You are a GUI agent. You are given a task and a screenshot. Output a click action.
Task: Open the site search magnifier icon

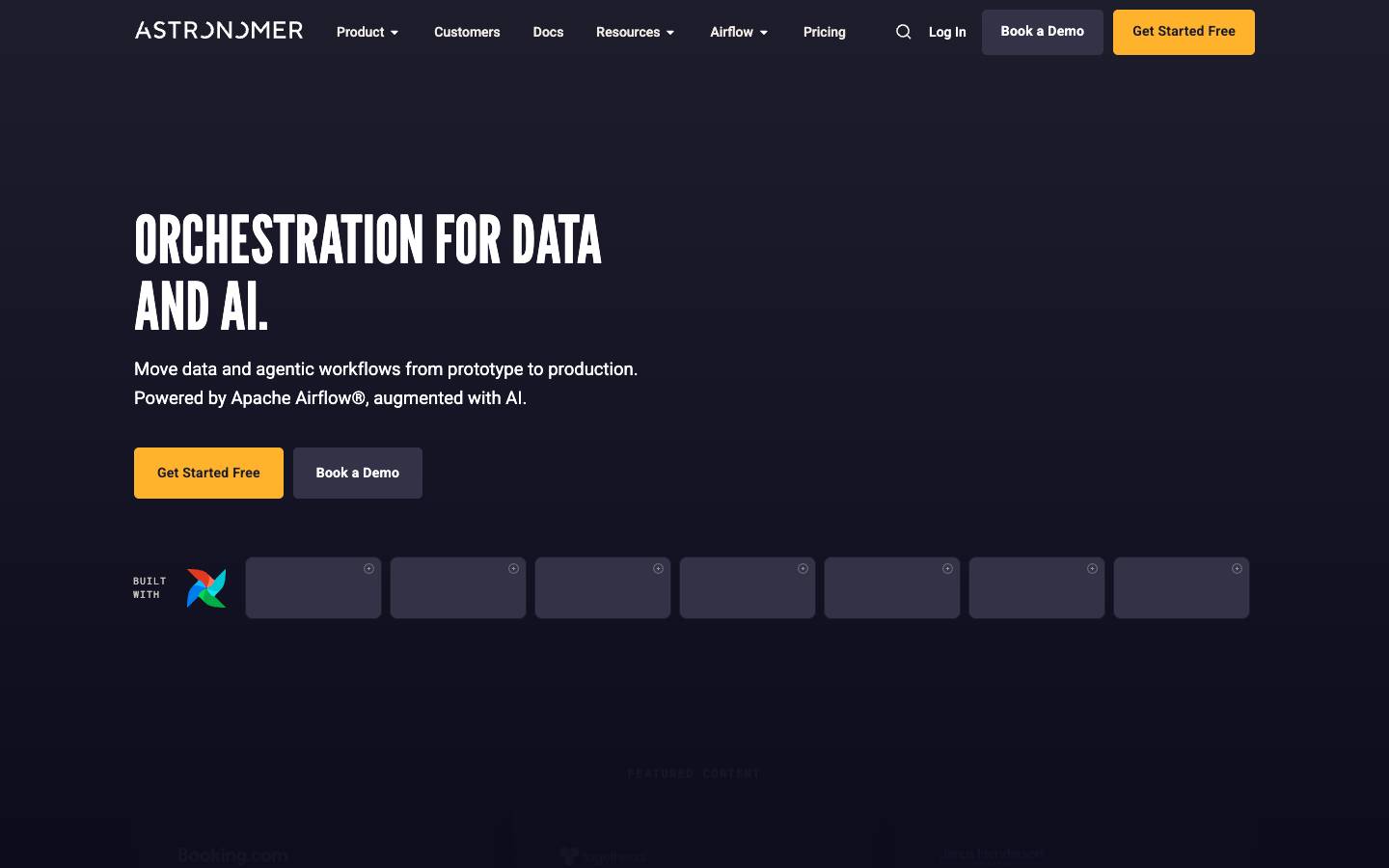[903, 32]
